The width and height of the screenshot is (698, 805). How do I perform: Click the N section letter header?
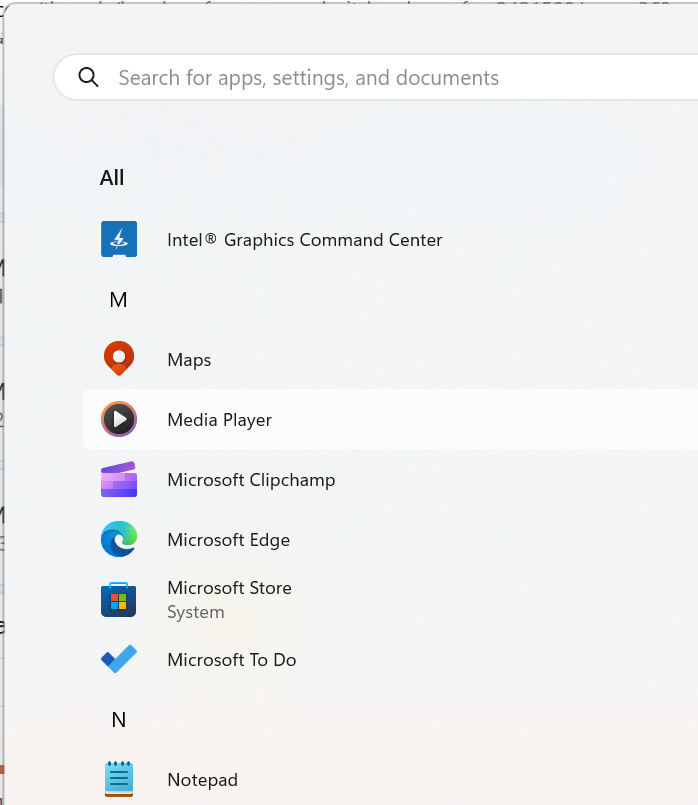click(x=118, y=719)
